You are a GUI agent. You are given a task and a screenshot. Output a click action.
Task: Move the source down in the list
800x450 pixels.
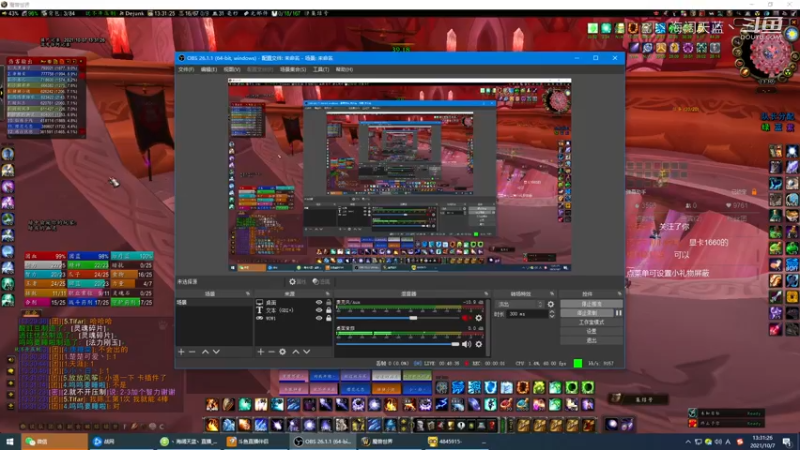[x=307, y=352]
